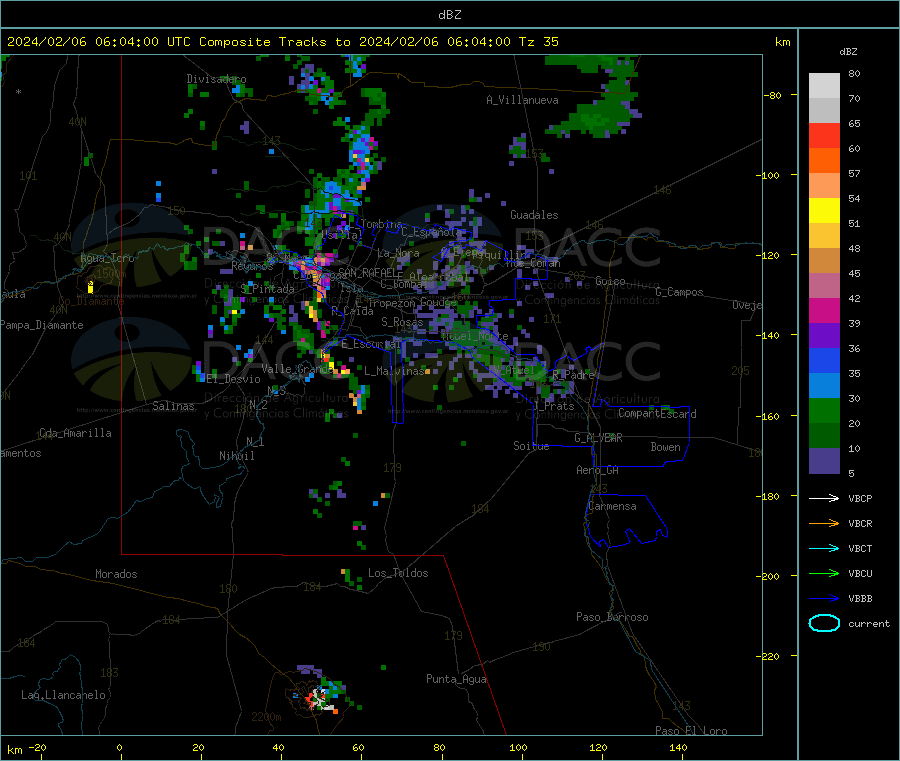Click the 'Los_Toldos' map label
Viewport: 900px width, 761px height.
point(398,573)
